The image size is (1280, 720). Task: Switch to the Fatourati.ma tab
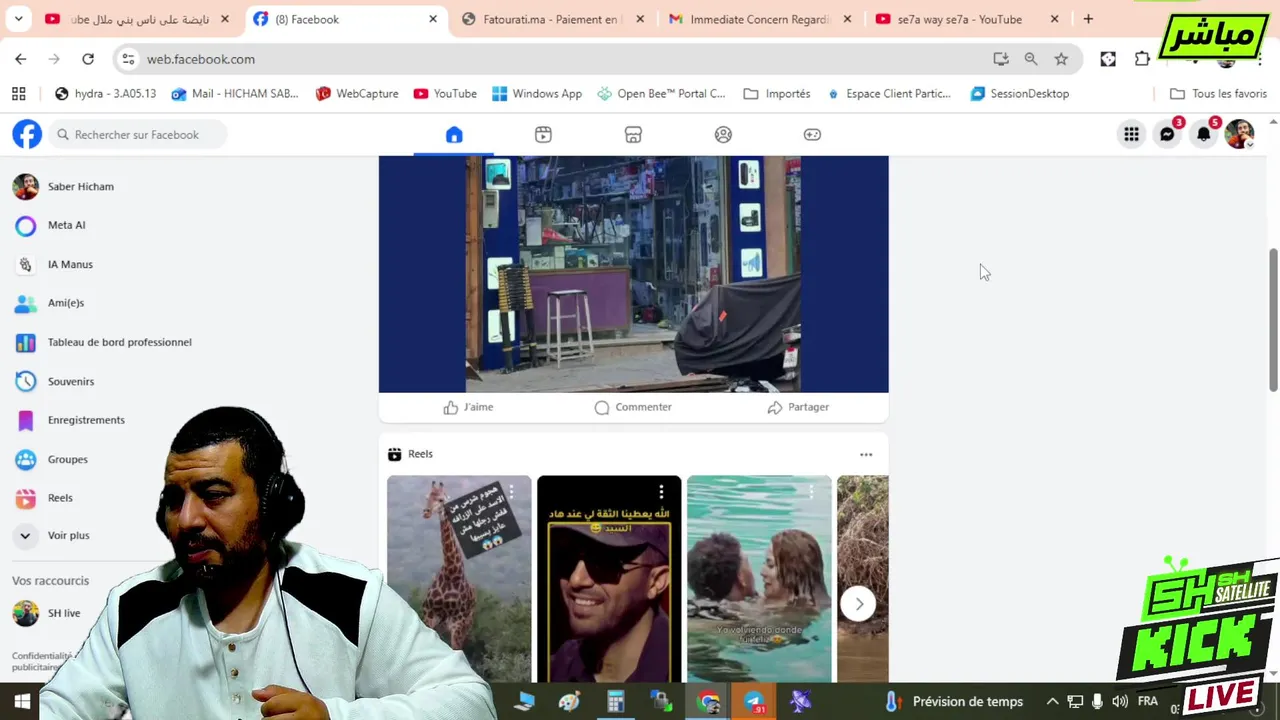[551, 19]
